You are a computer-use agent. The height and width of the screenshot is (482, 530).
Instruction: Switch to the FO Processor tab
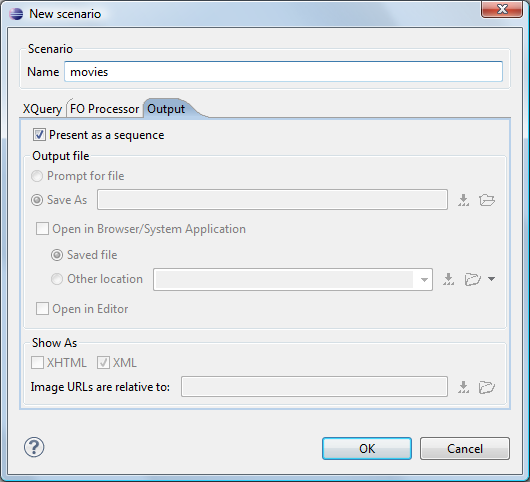click(x=104, y=109)
